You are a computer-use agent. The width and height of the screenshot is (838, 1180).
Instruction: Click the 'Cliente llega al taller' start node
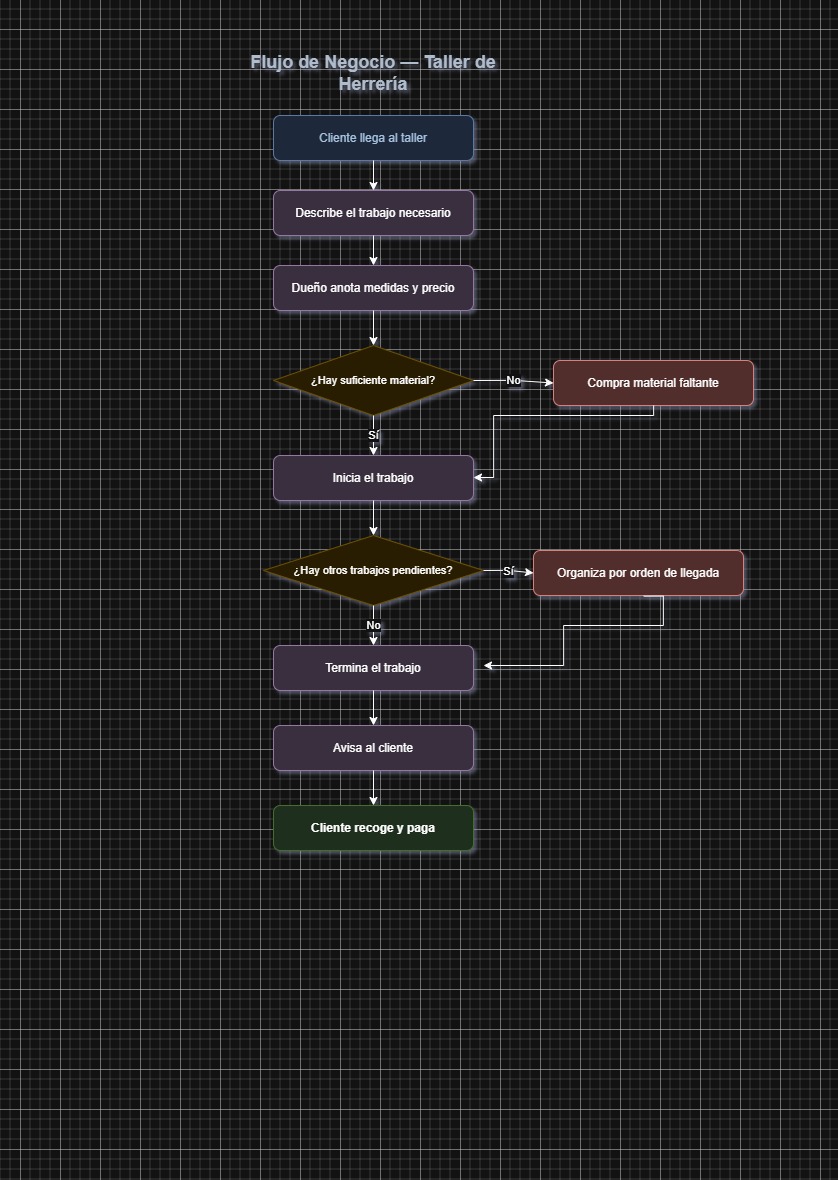pyautogui.click(x=373, y=138)
